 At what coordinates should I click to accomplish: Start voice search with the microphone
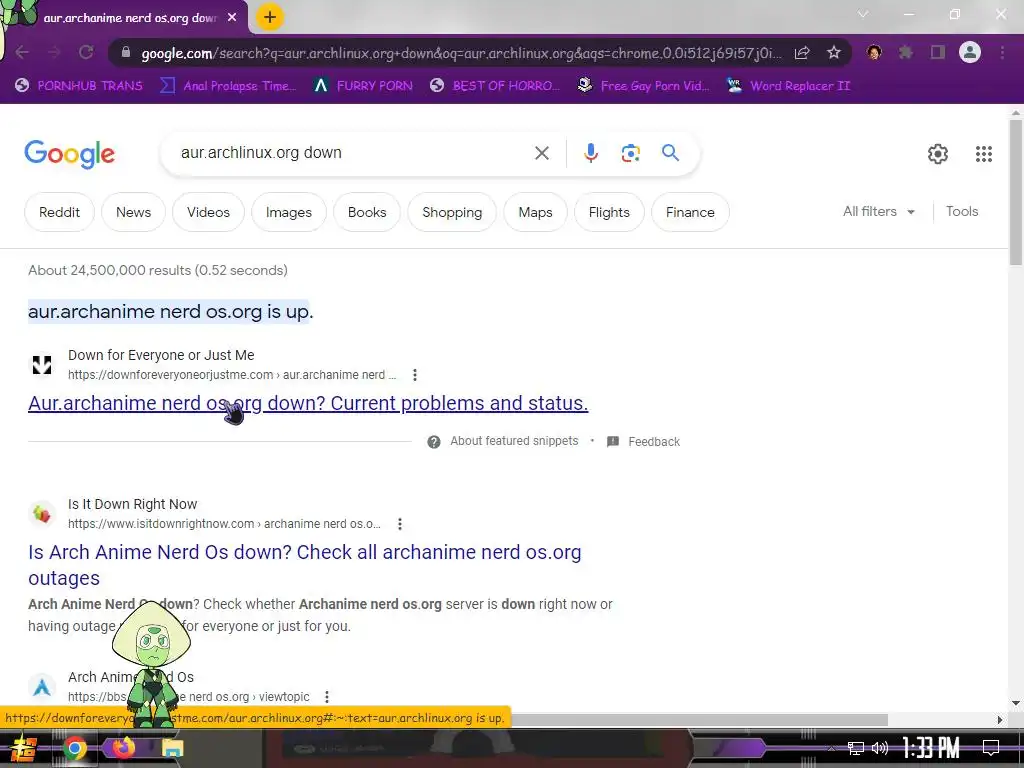pyautogui.click(x=590, y=153)
